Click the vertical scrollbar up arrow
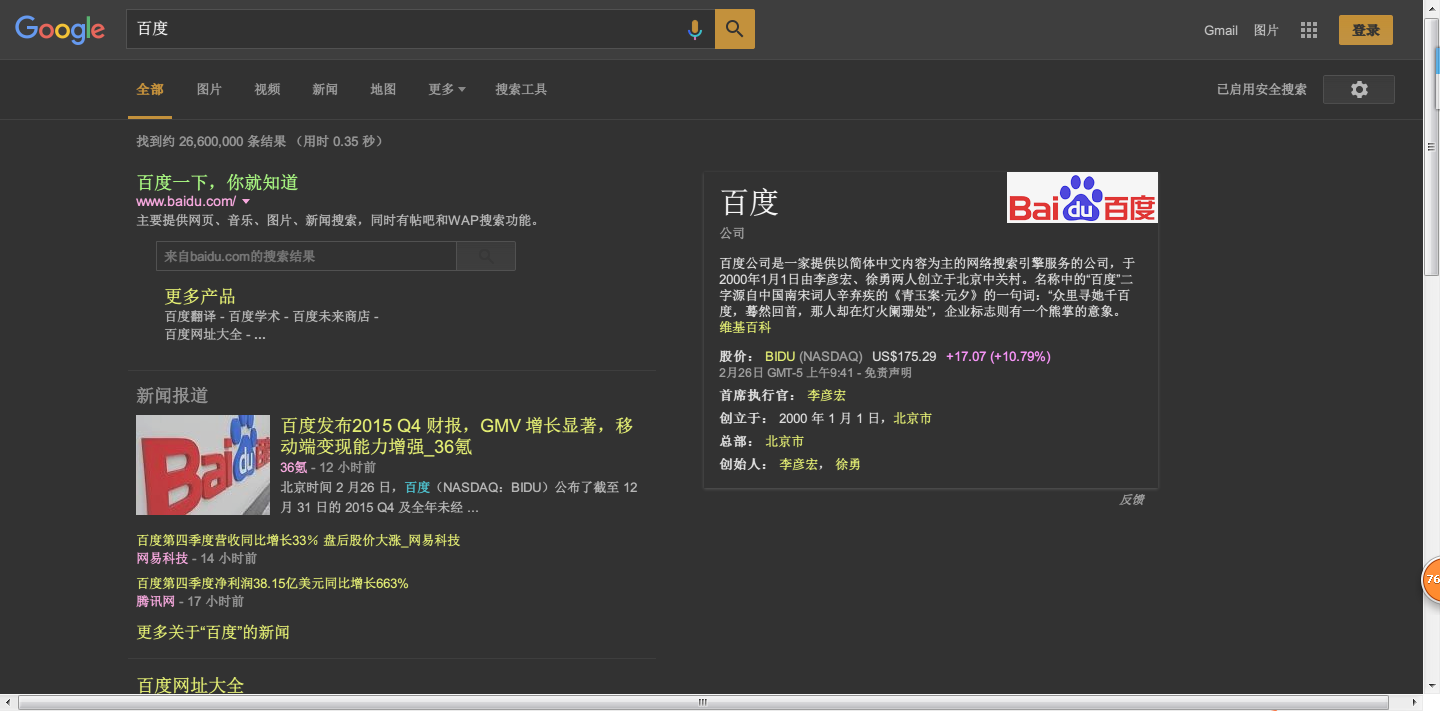Viewport: 1440px width, 711px height. (x=1431, y=7)
